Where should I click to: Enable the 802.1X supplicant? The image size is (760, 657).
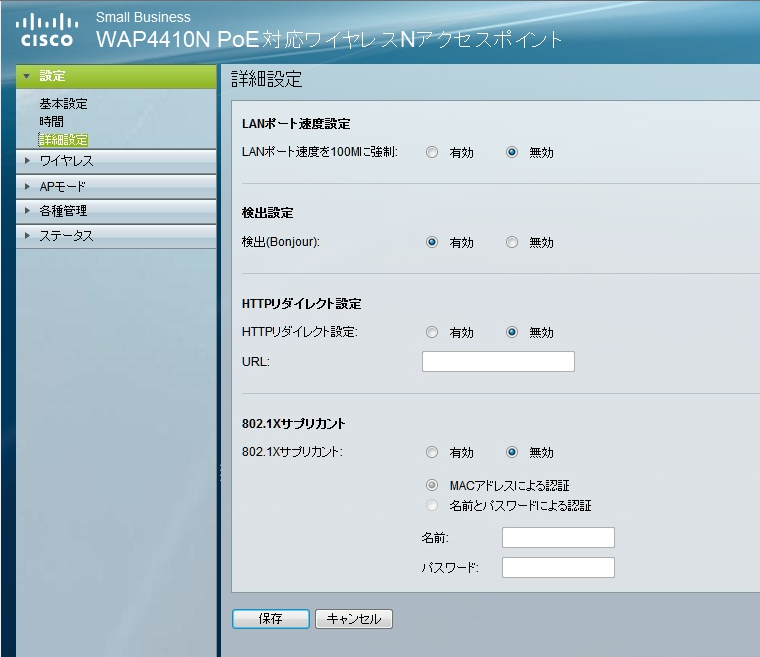point(431,452)
